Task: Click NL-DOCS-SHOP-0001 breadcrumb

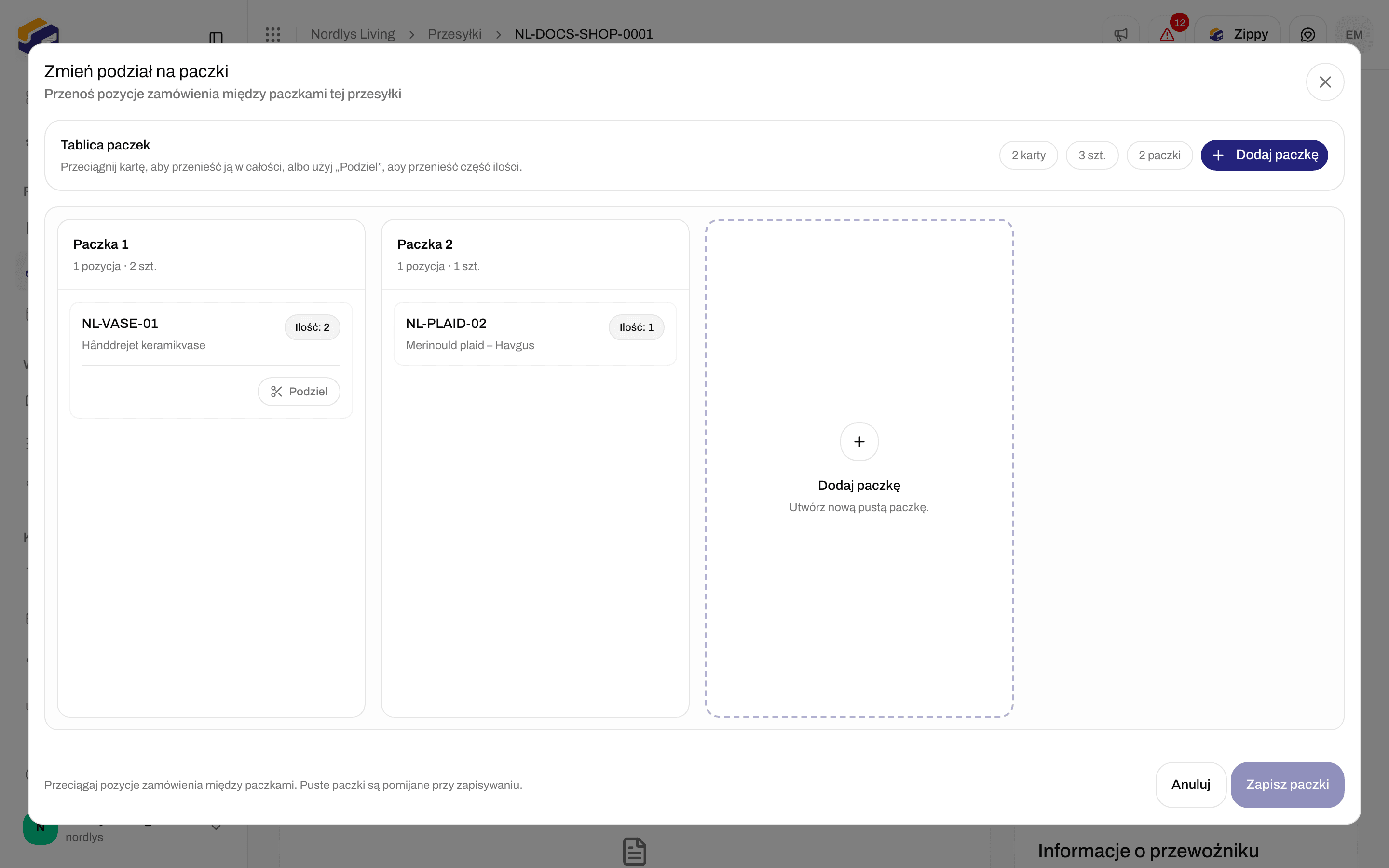Action: [x=584, y=34]
